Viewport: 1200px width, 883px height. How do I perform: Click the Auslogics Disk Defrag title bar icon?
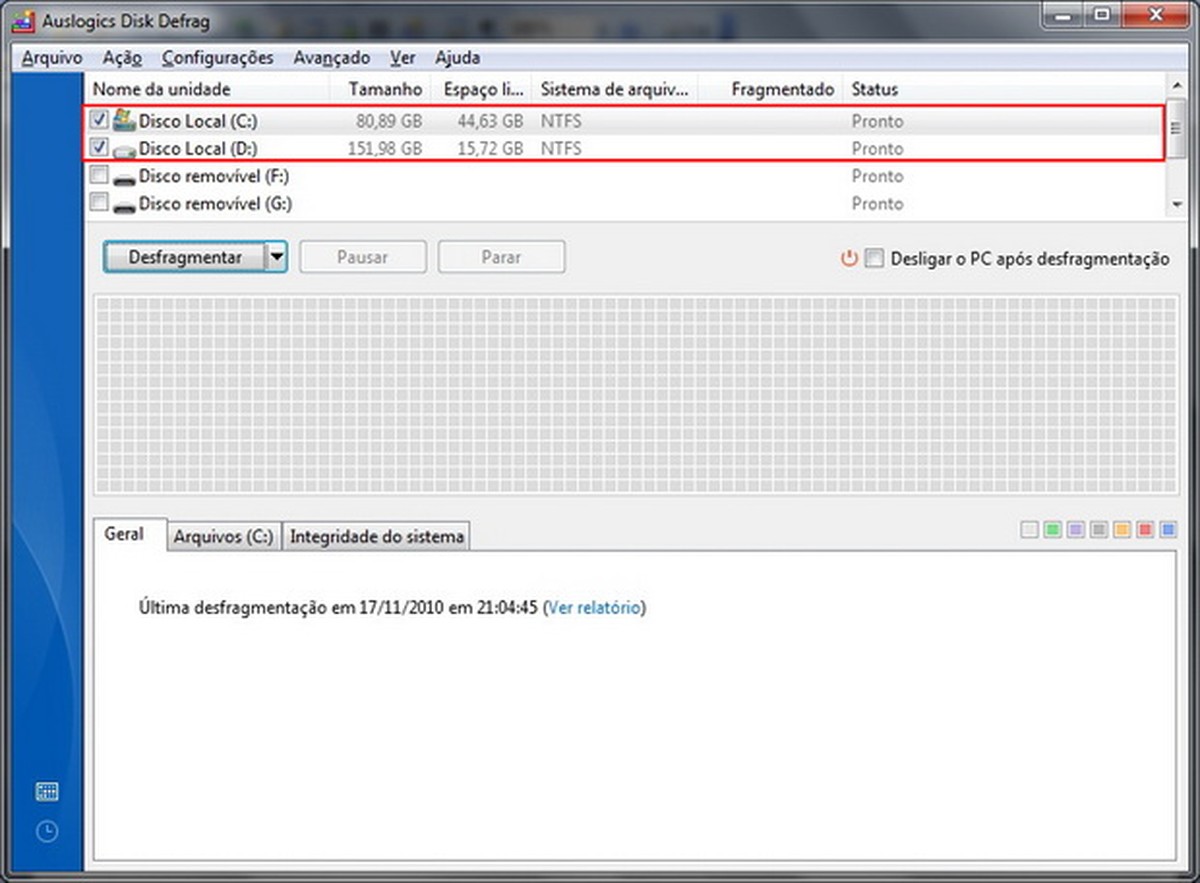pos(22,20)
